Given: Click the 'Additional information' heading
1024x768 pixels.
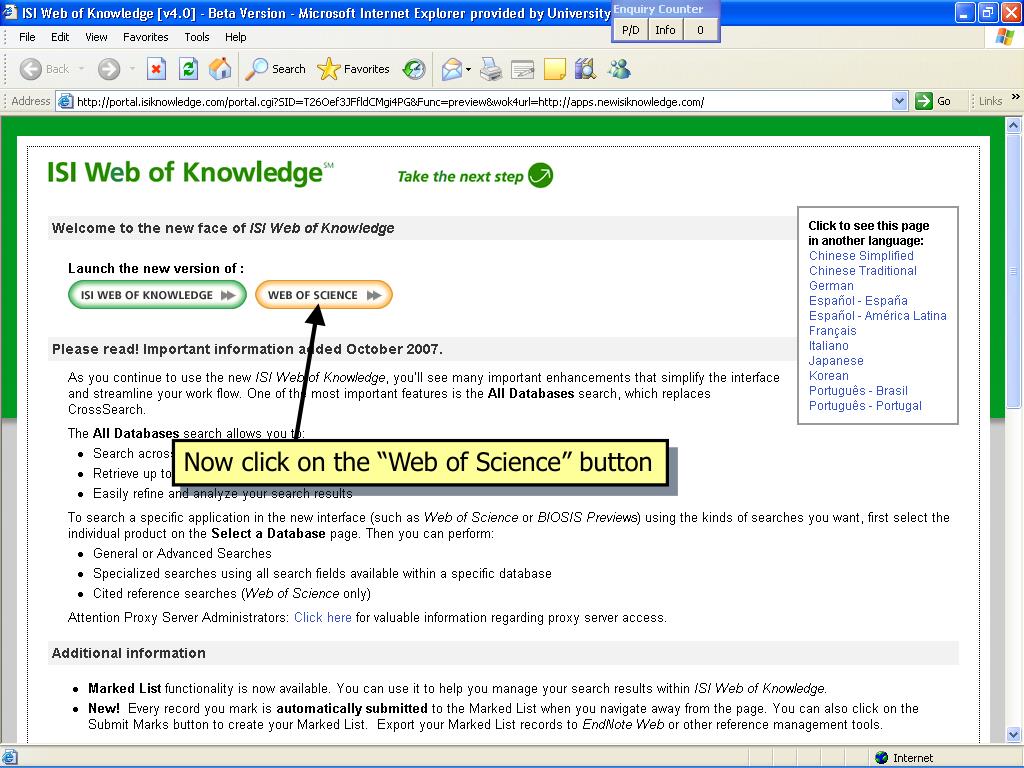Looking at the screenshot, I should point(129,653).
